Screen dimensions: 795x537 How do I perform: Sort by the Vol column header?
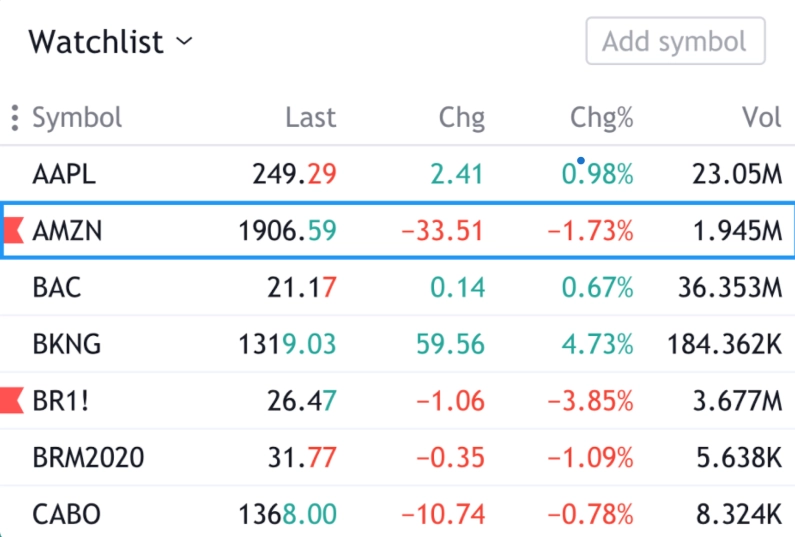tap(761, 118)
